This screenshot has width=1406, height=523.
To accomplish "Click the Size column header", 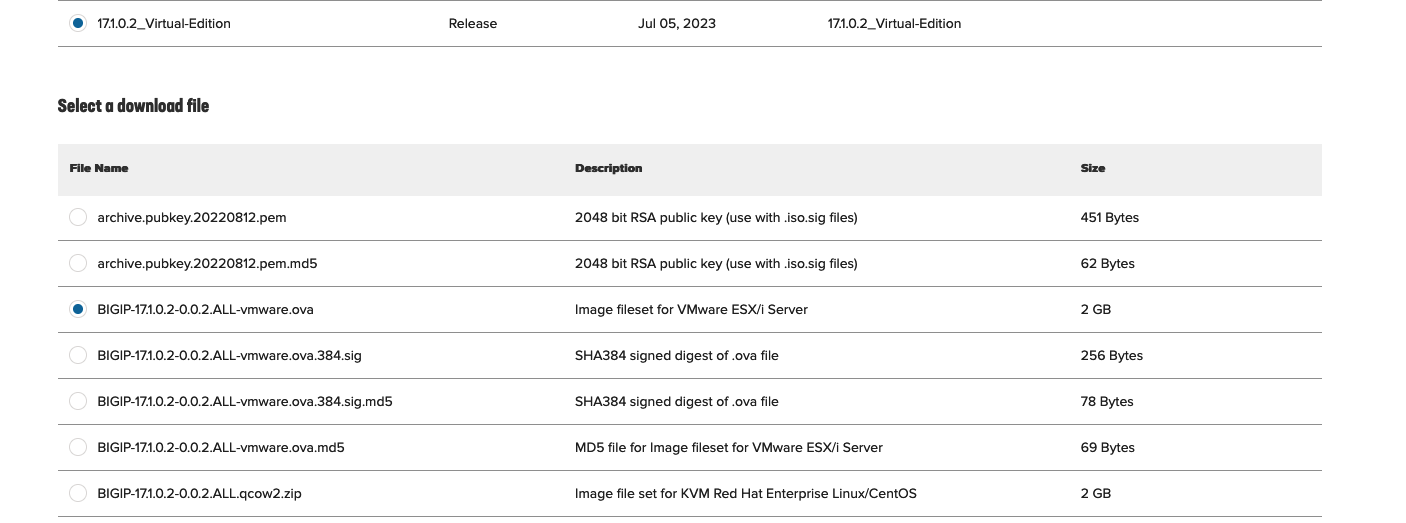I will pyautogui.click(x=1093, y=168).
